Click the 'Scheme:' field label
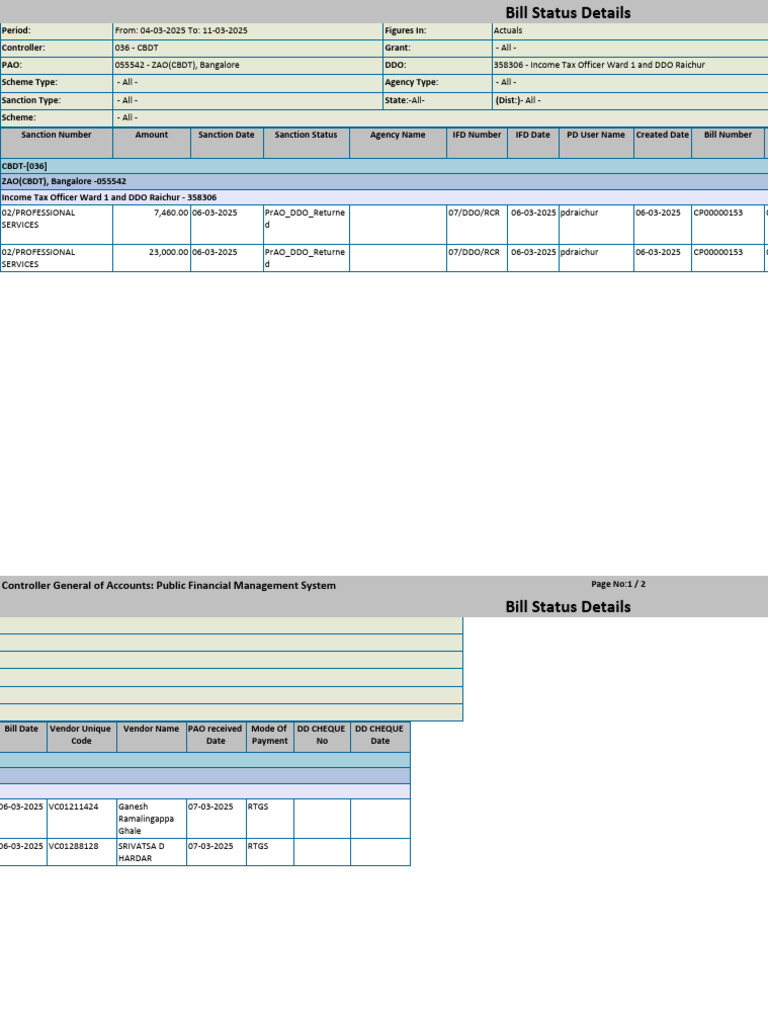This screenshot has width=768, height=1024. [x=18, y=118]
